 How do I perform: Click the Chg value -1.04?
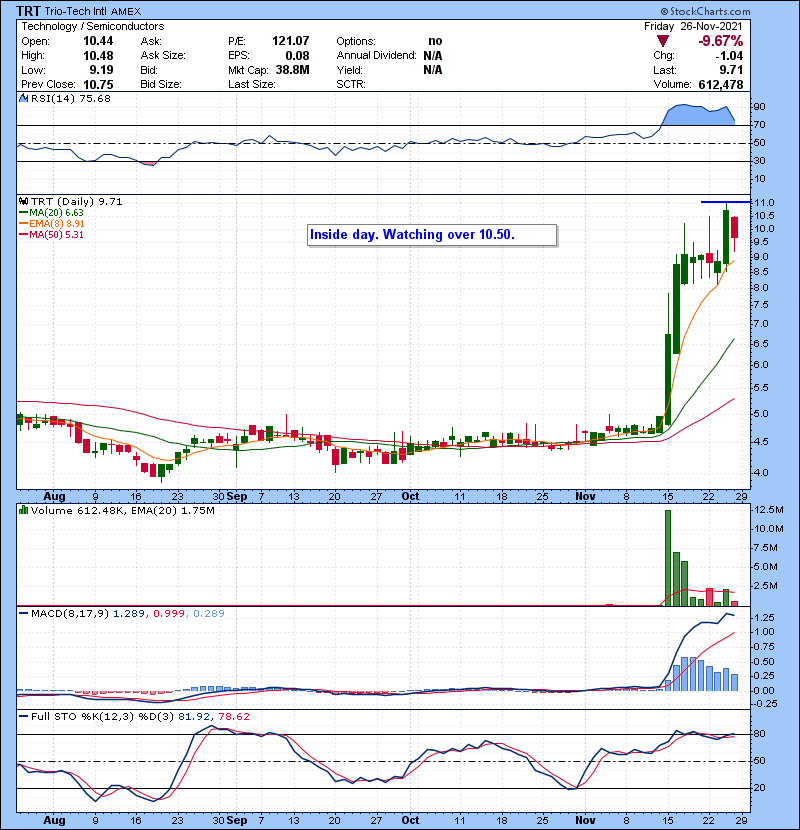point(729,56)
